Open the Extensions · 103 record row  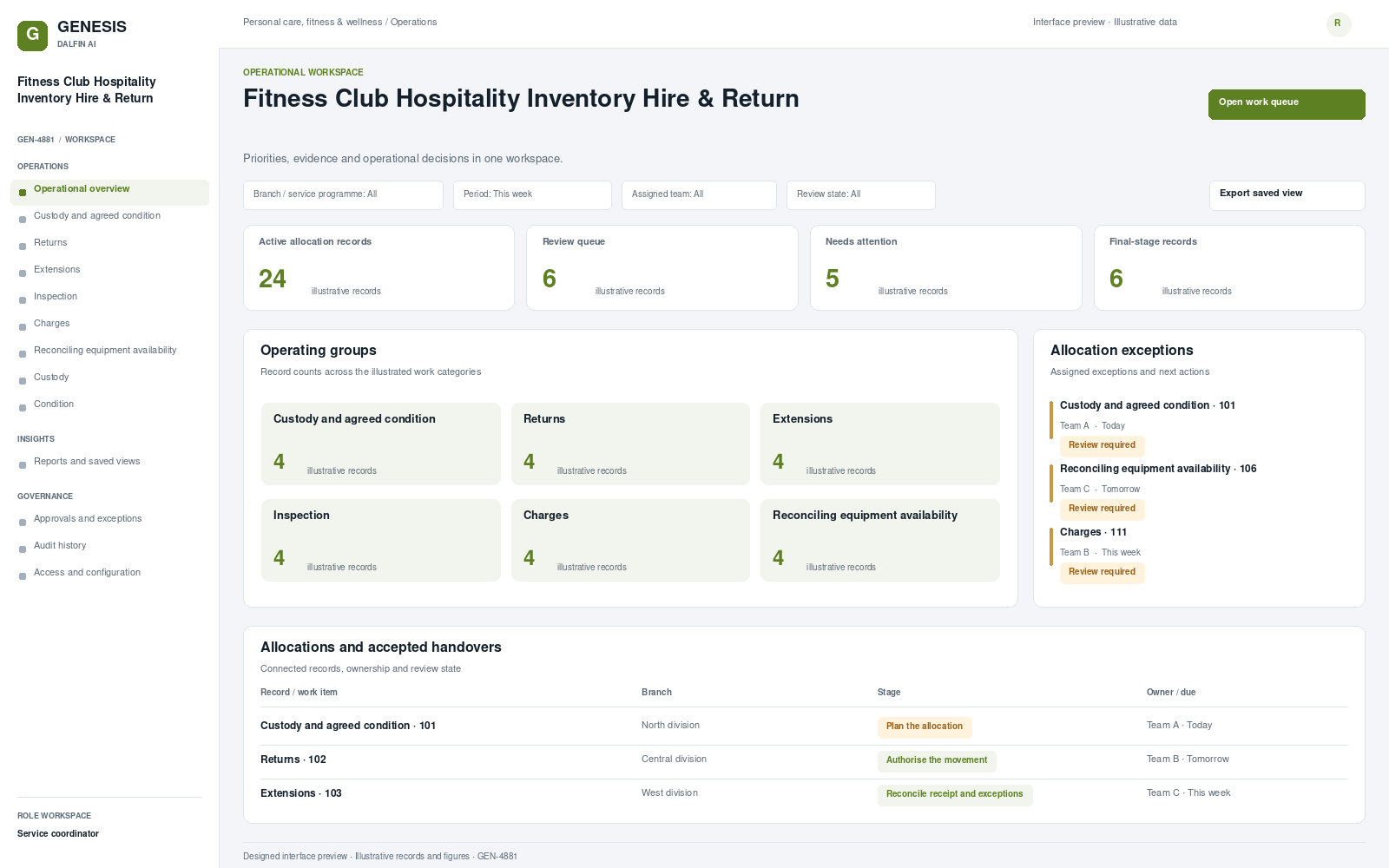(804, 794)
